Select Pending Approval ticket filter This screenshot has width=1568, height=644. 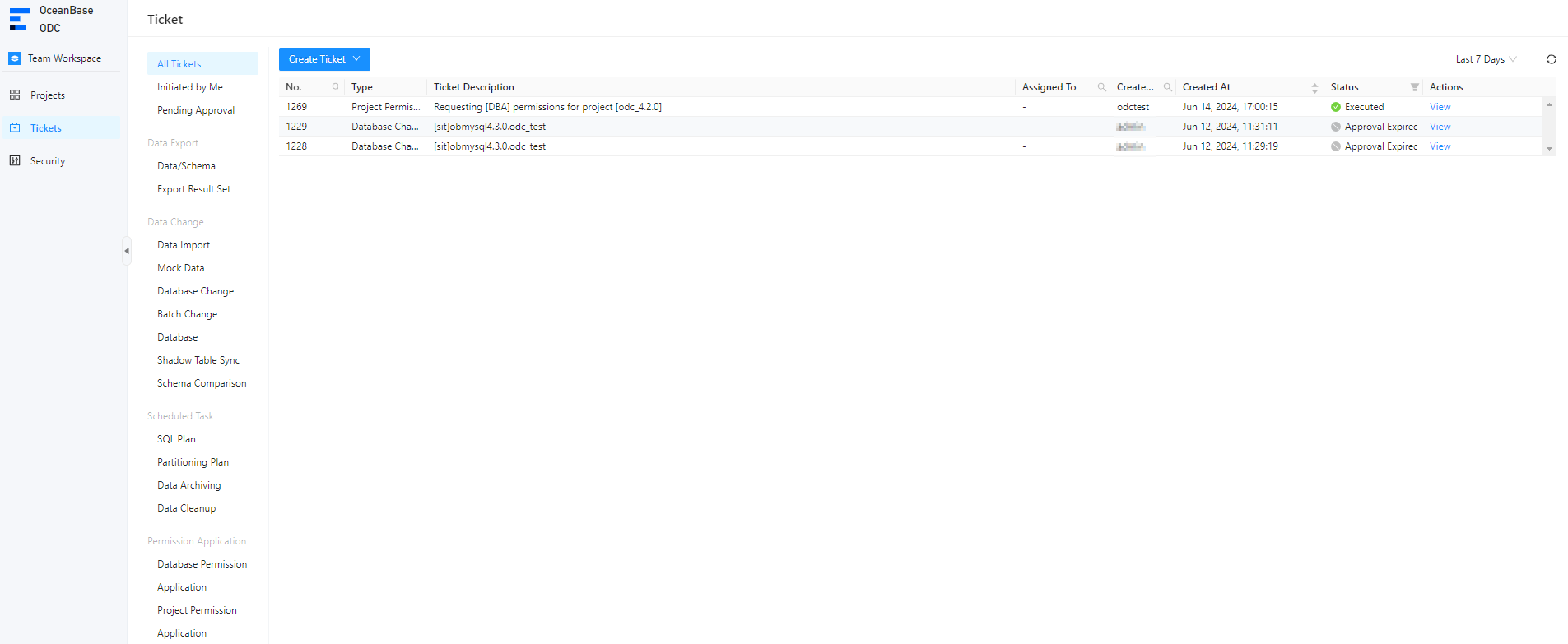tap(196, 110)
